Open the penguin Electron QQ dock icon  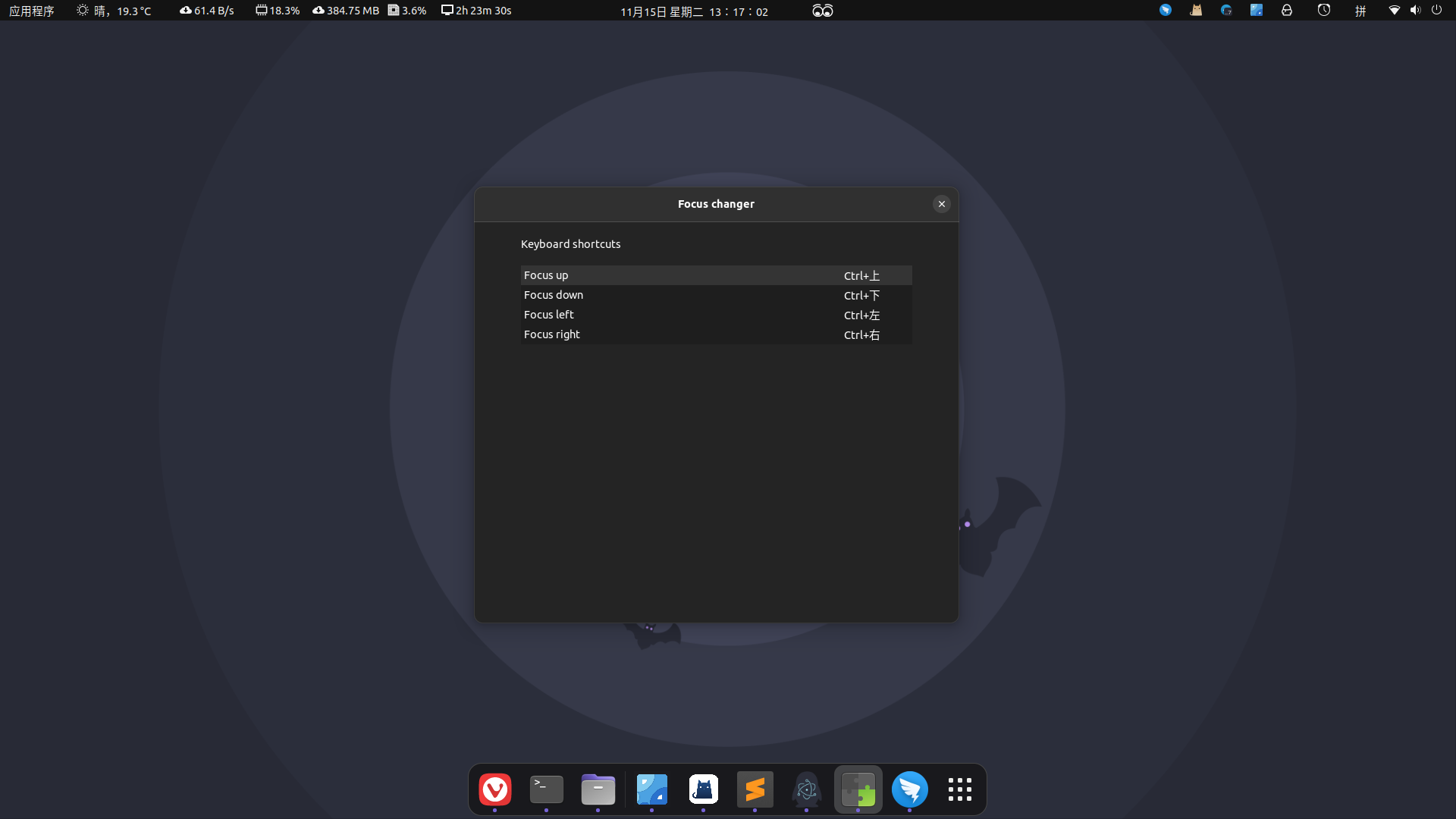(x=806, y=789)
